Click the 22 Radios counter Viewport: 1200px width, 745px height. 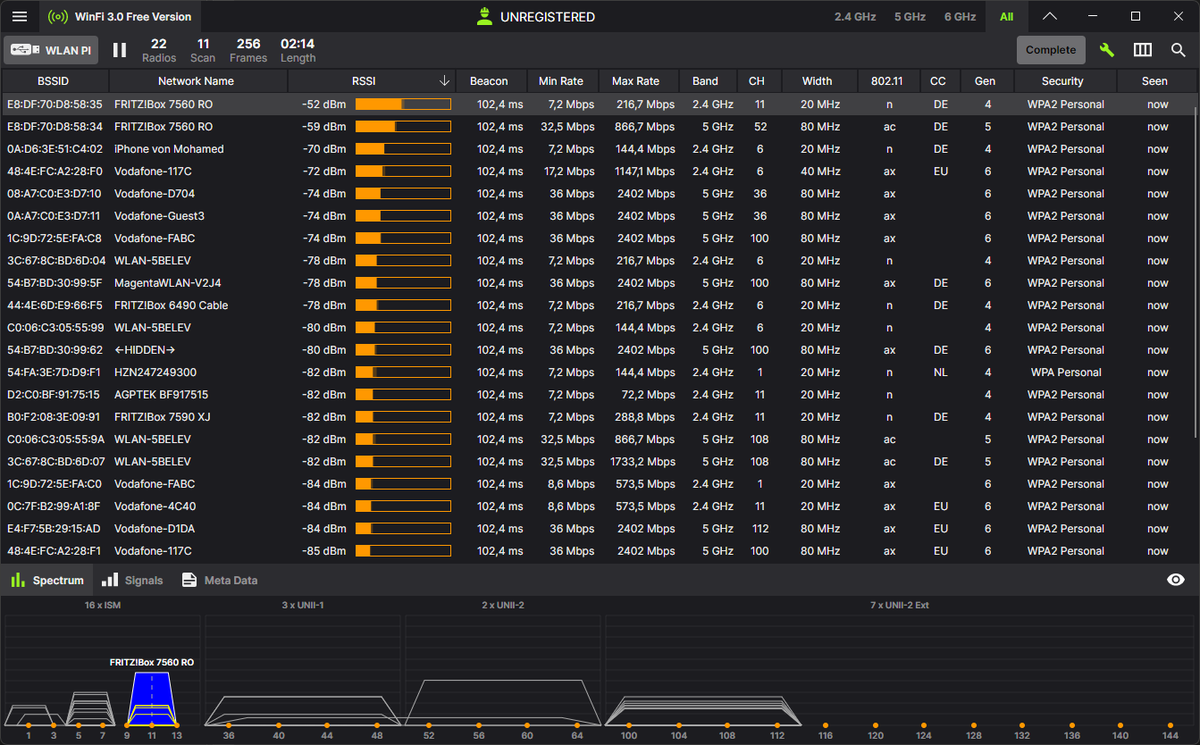point(159,50)
